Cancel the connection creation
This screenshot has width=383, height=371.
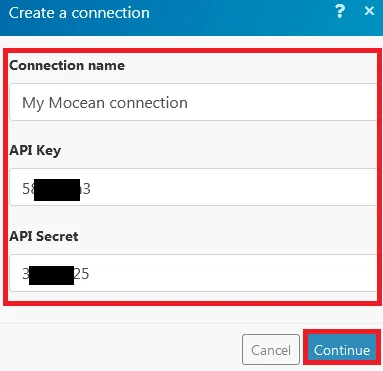click(x=271, y=350)
